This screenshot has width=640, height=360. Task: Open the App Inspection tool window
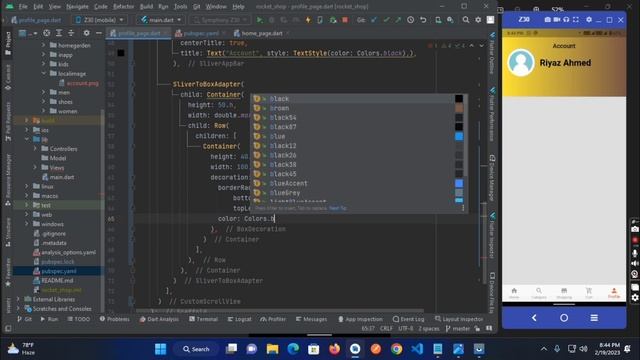click(x=360, y=319)
